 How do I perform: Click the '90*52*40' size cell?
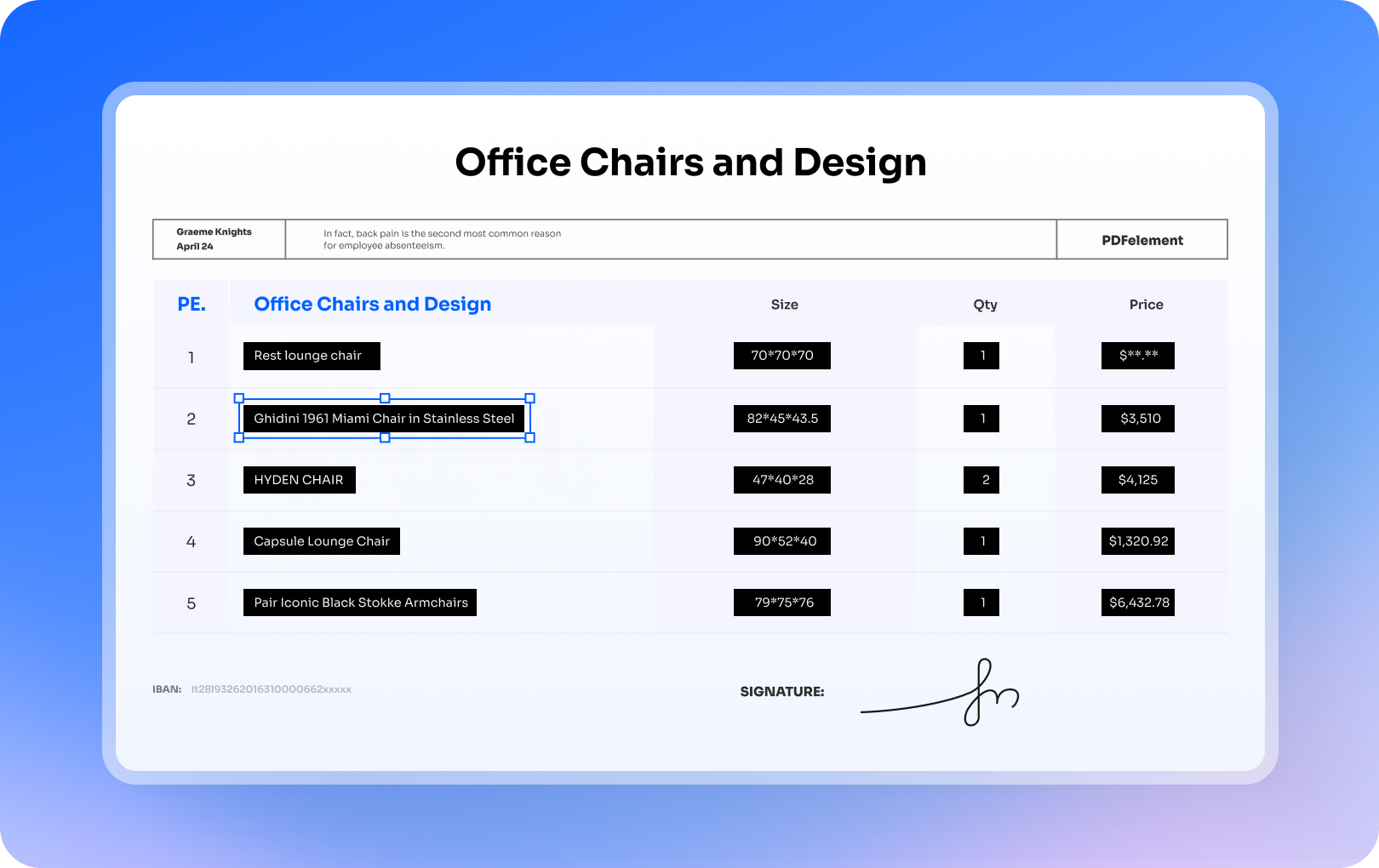coord(782,541)
